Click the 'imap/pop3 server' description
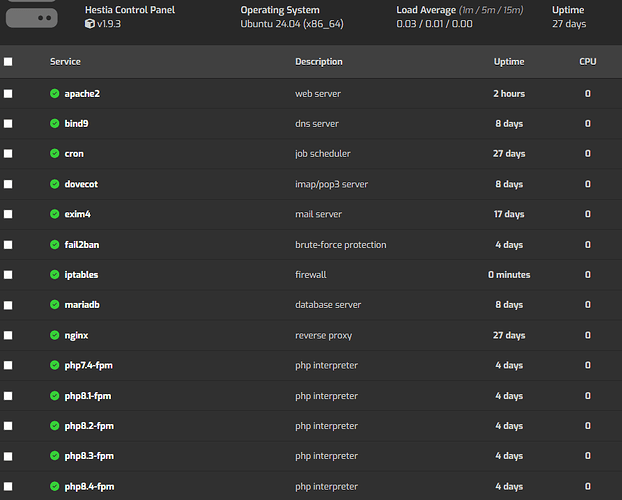Screen dimensions: 622x500 332,185
